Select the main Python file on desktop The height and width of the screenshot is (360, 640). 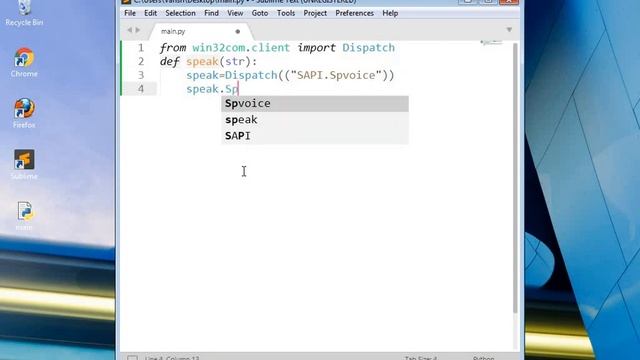coord(24,216)
